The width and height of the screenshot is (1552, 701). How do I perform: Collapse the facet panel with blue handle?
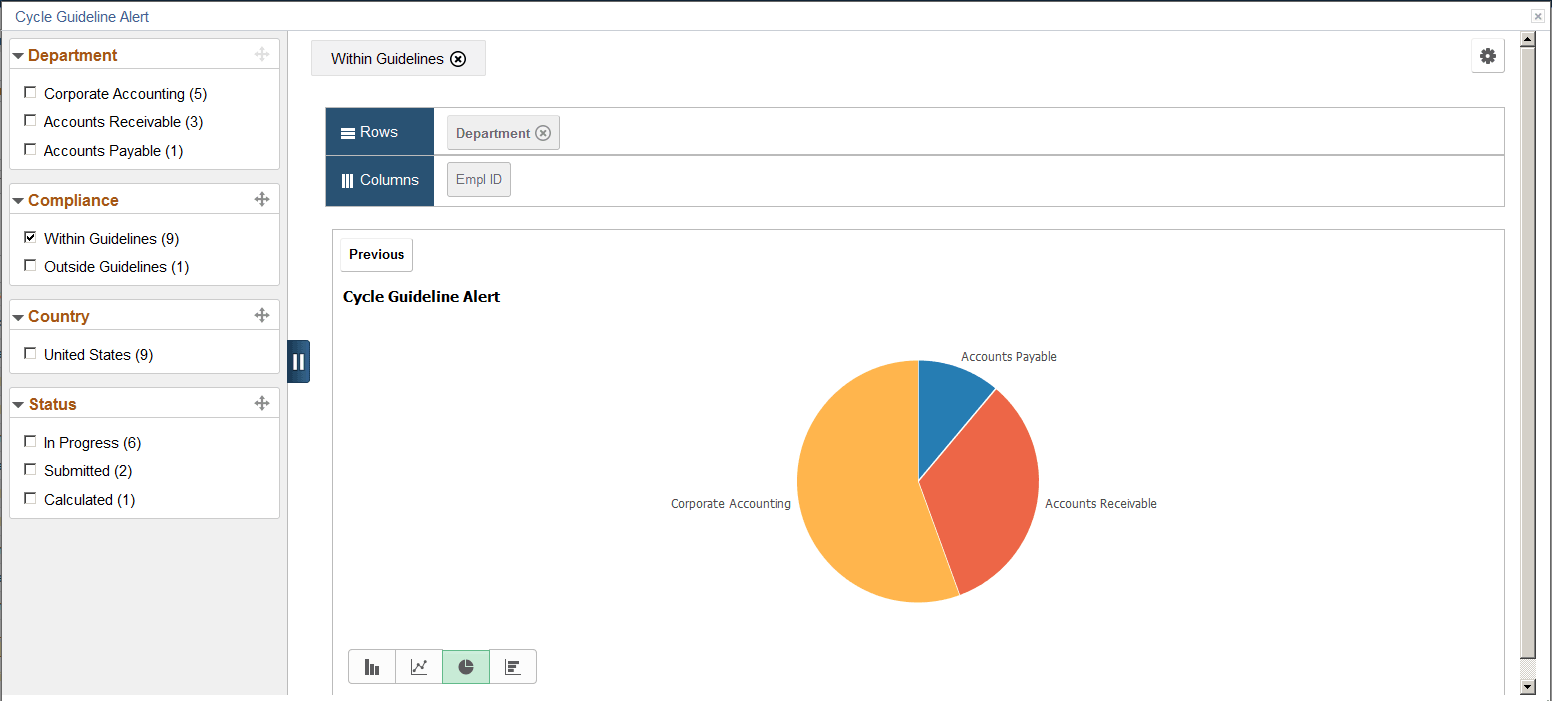pyautogui.click(x=298, y=361)
